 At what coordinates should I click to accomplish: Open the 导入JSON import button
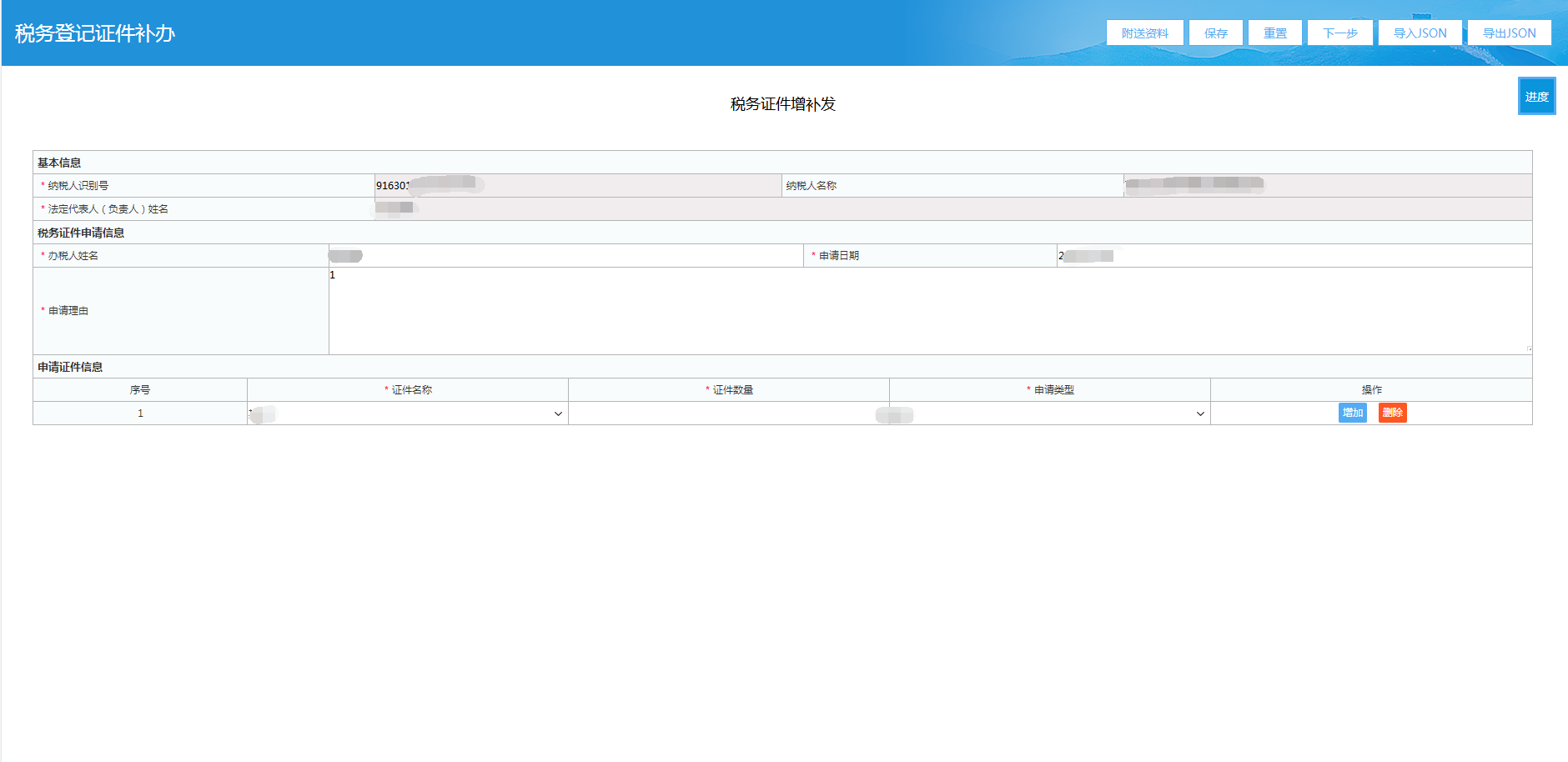coord(1420,33)
